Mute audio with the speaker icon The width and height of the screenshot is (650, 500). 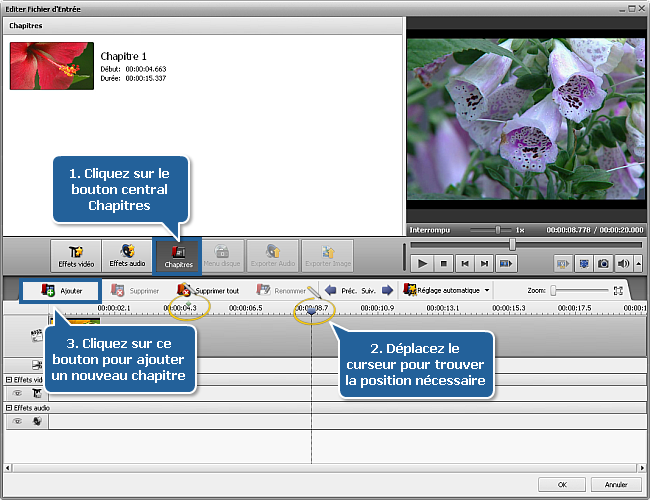(623, 264)
